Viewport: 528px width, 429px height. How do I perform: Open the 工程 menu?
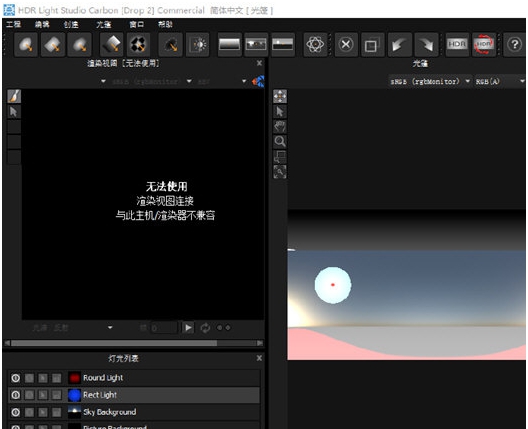(x=14, y=25)
